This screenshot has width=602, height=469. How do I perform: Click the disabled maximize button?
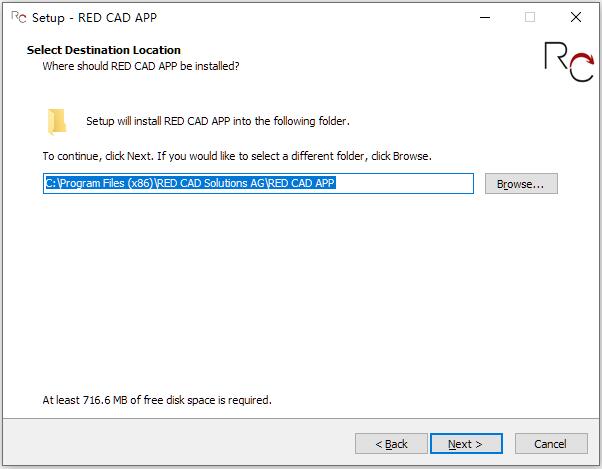[530, 17]
